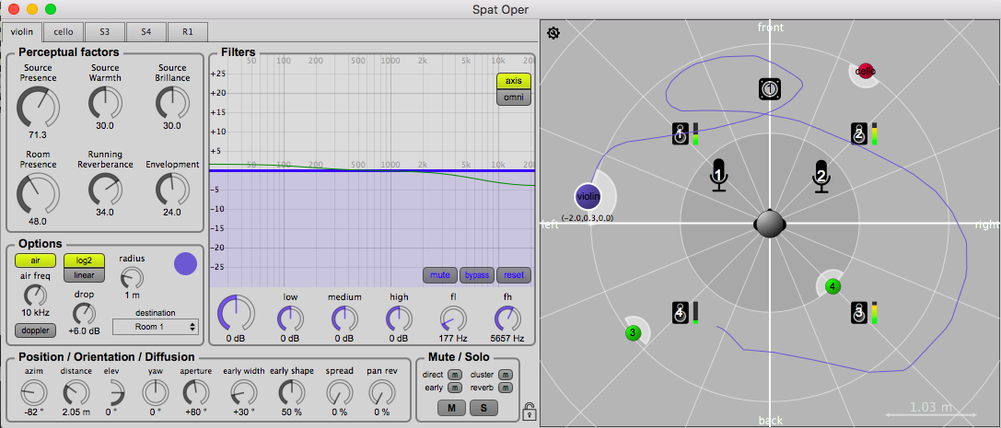Select microphone 2 icon
The height and width of the screenshot is (428, 1001).
(822, 175)
